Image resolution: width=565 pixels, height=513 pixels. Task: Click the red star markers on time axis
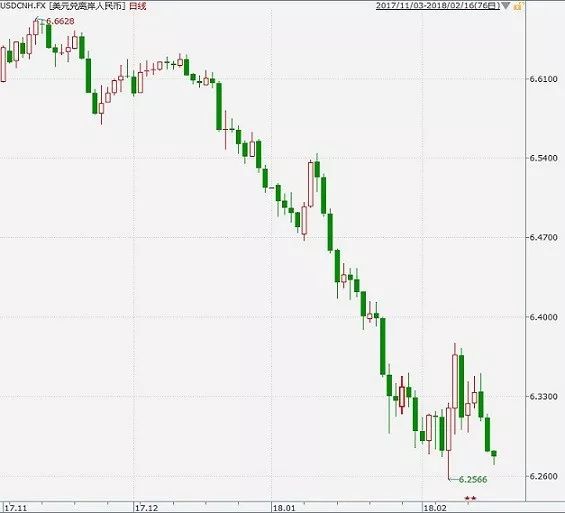click(x=471, y=499)
